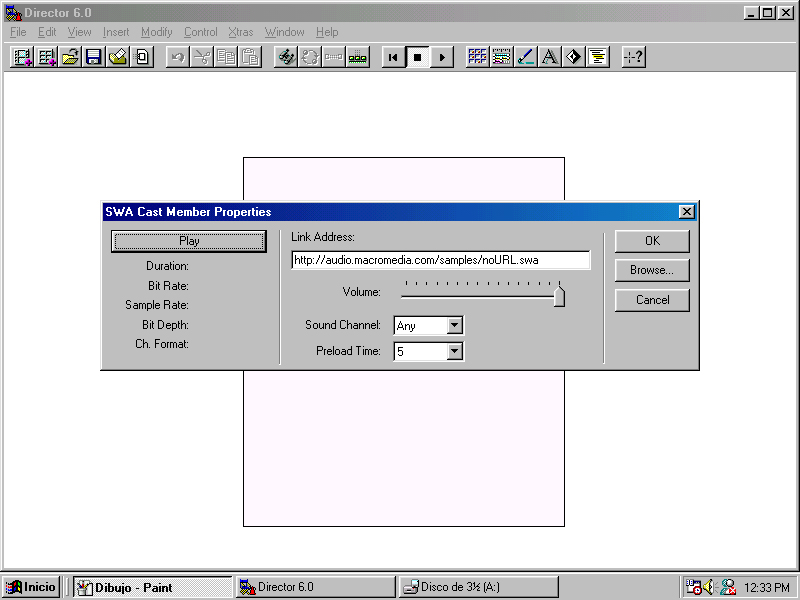The width and height of the screenshot is (800, 600).
Task: Click the Import toolbar icon
Action: [118, 57]
